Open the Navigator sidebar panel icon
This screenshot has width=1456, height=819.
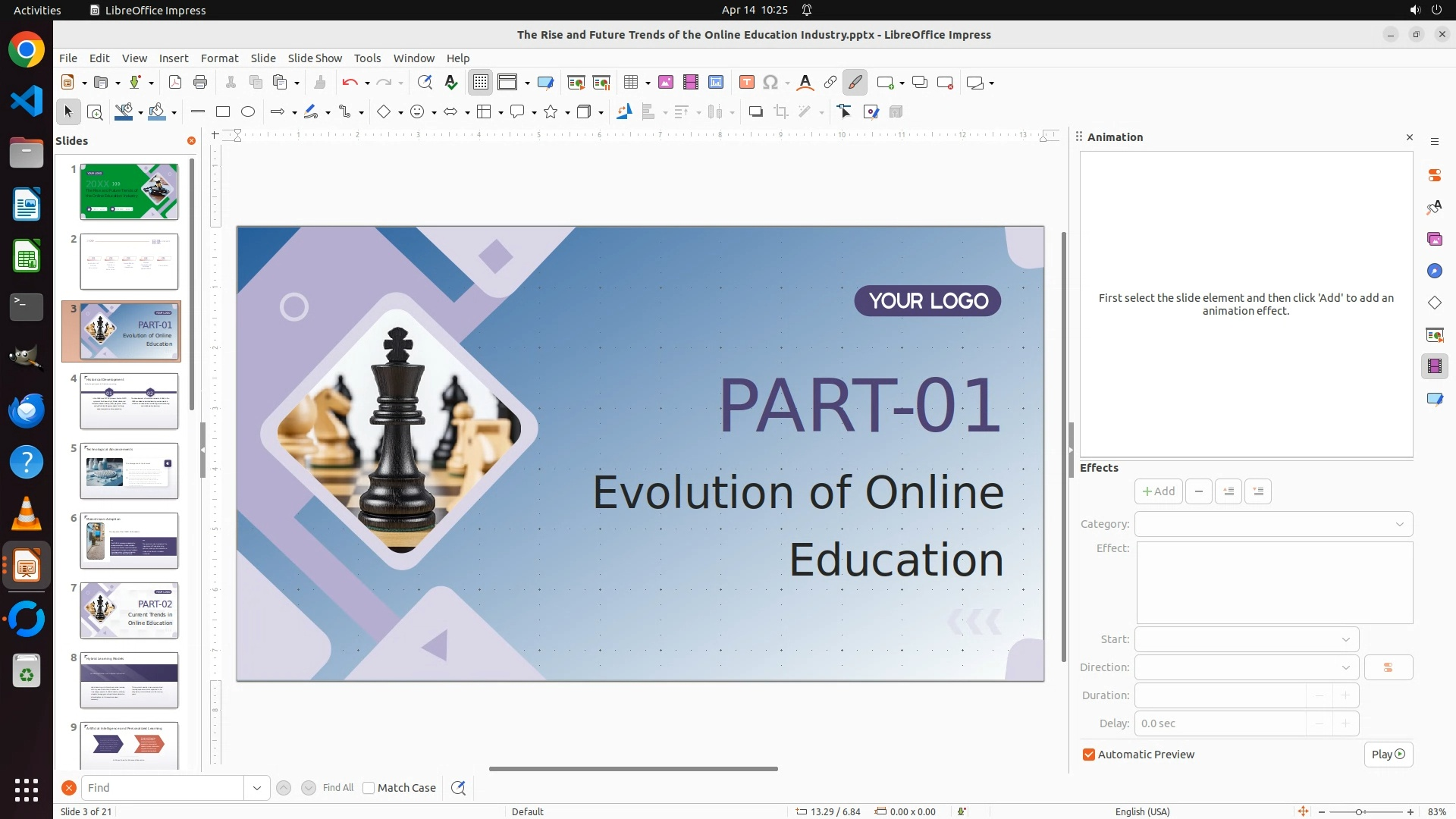point(1434,271)
